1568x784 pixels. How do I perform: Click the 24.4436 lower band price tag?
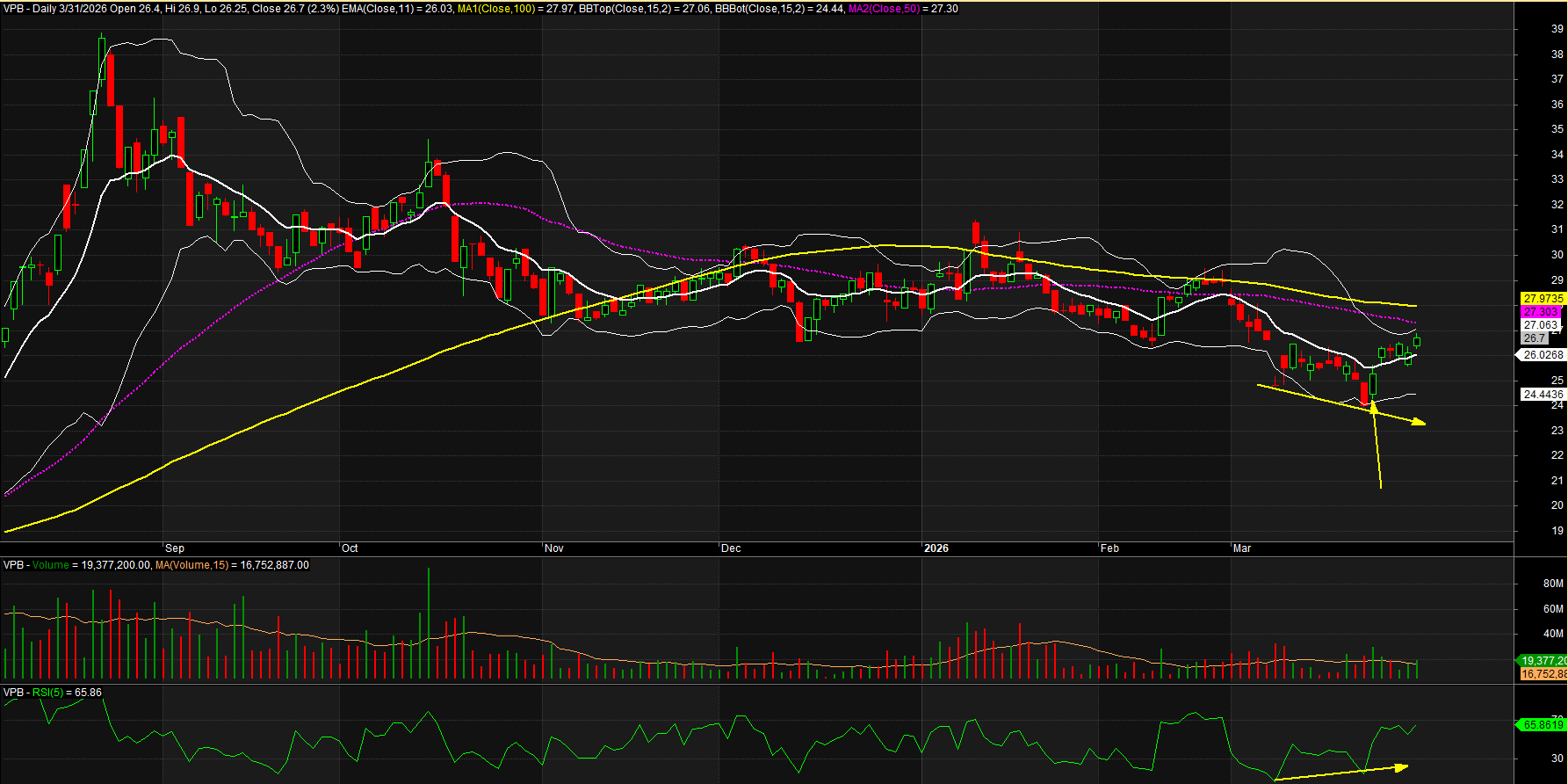click(x=1542, y=395)
